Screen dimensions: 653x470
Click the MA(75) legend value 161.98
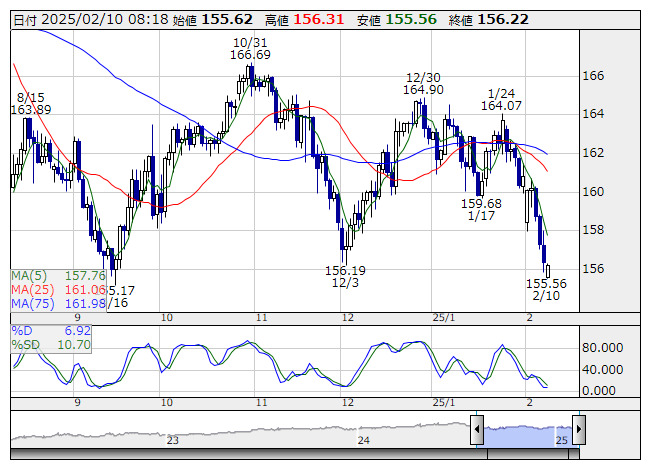point(85,303)
